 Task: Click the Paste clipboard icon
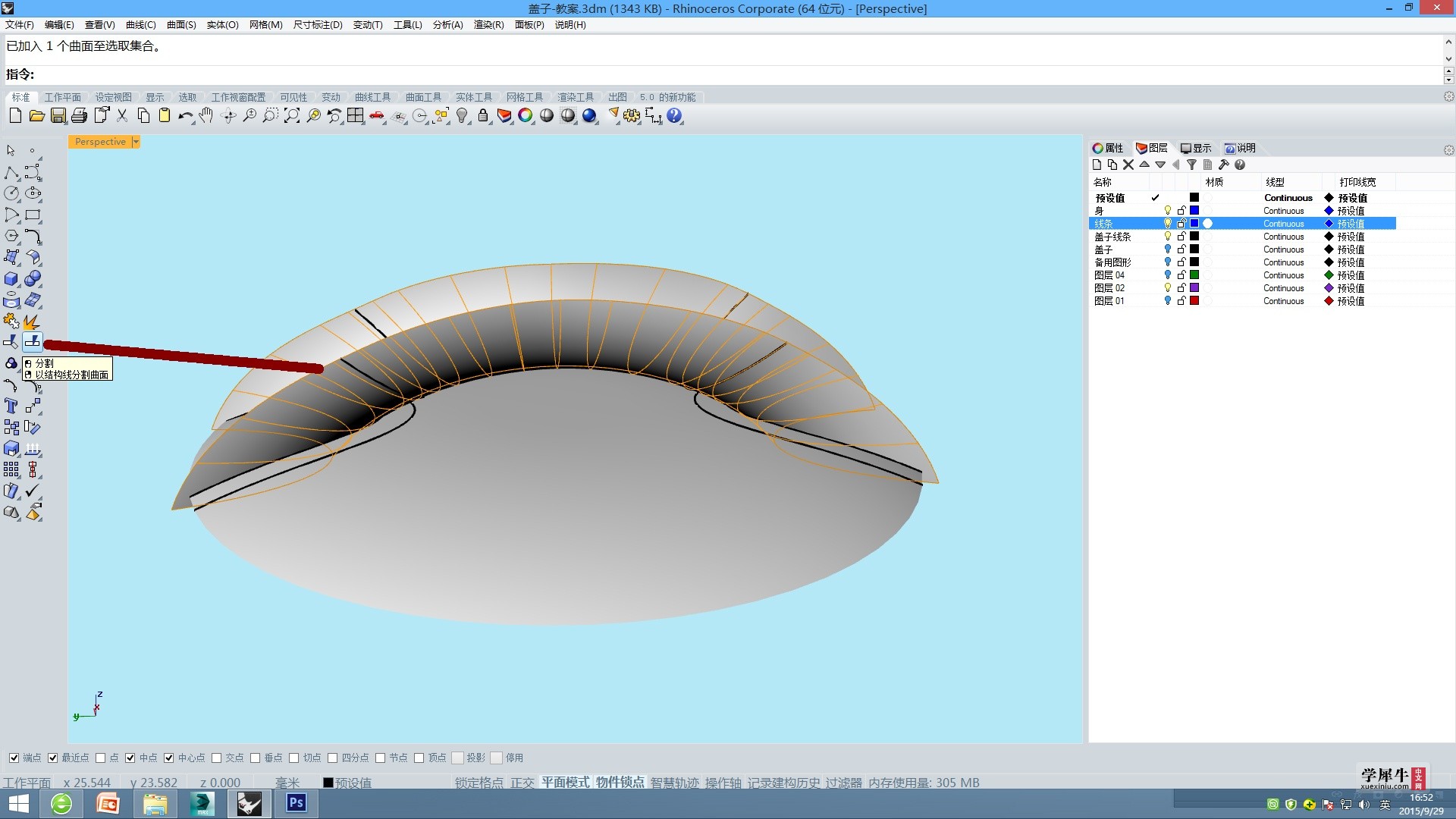coord(164,115)
